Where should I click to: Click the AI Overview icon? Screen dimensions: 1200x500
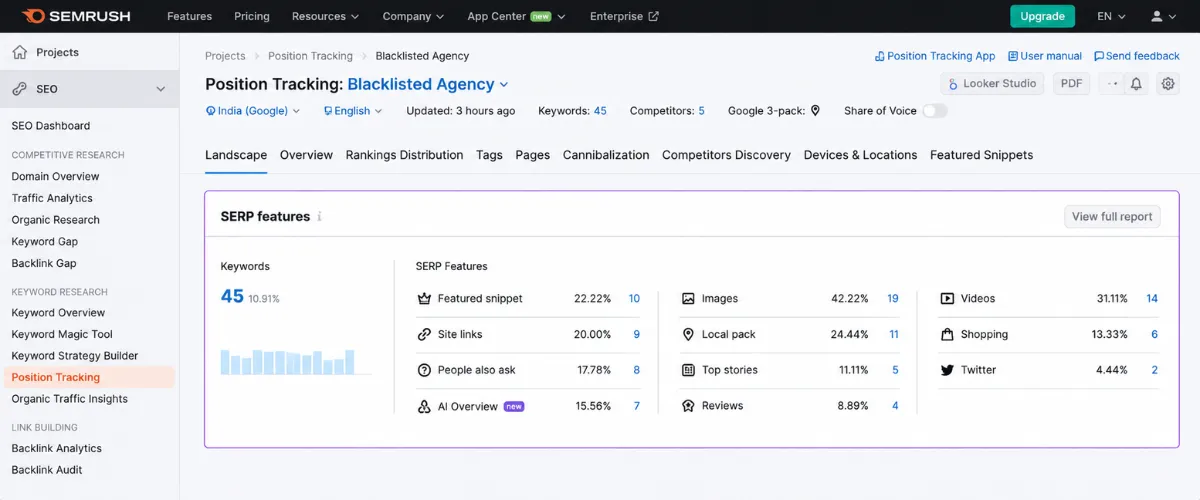424,406
